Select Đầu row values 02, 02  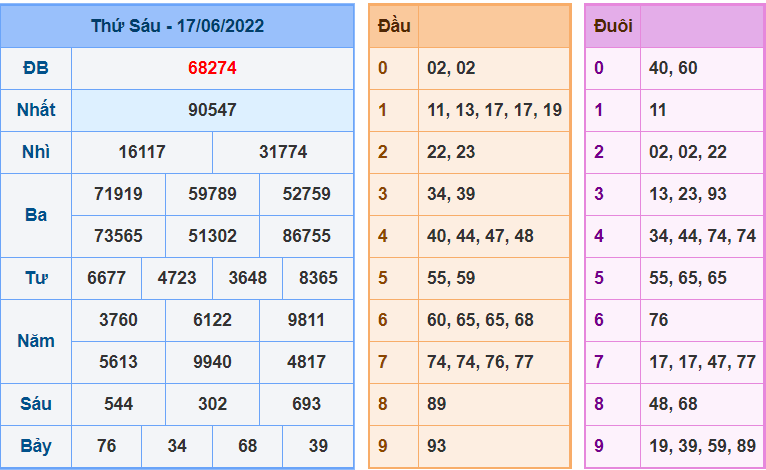click(451, 68)
